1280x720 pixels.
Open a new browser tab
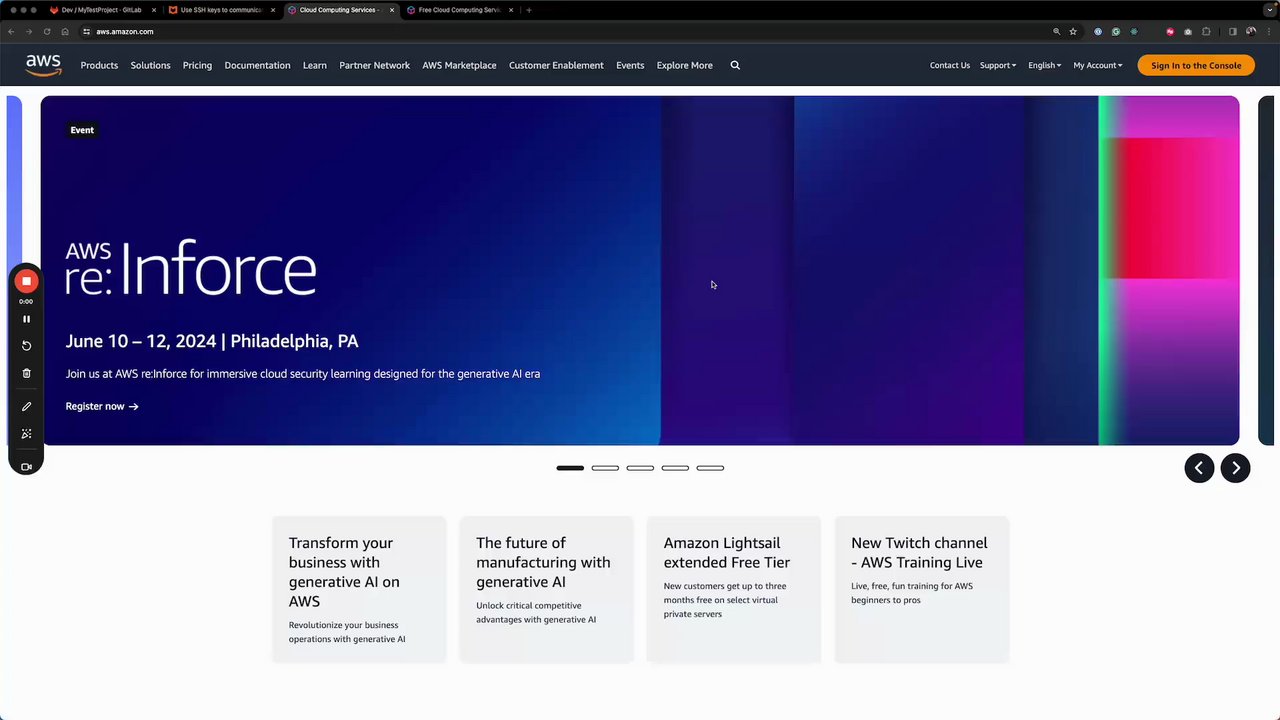click(x=529, y=10)
